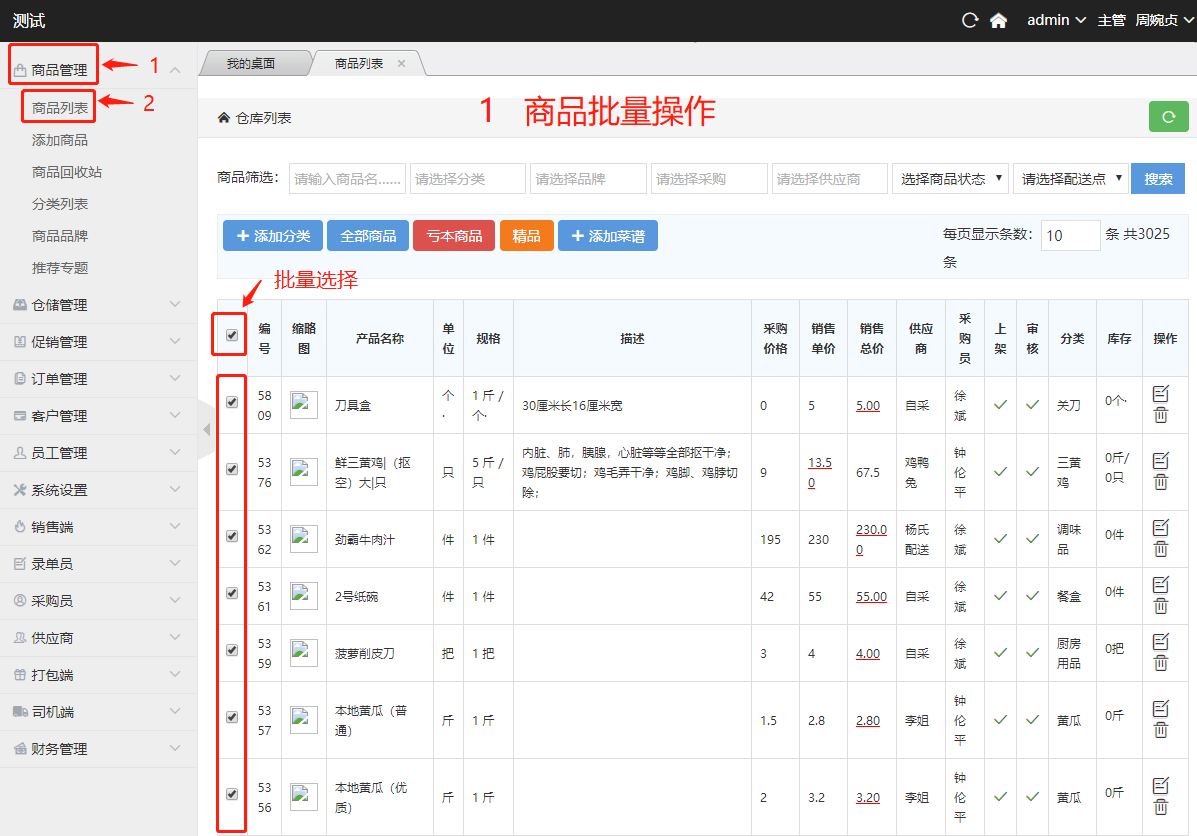The image size is (1197, 836).
Task: Open the 请选择配送点 dropdown
Action: tap(1070, 179)
